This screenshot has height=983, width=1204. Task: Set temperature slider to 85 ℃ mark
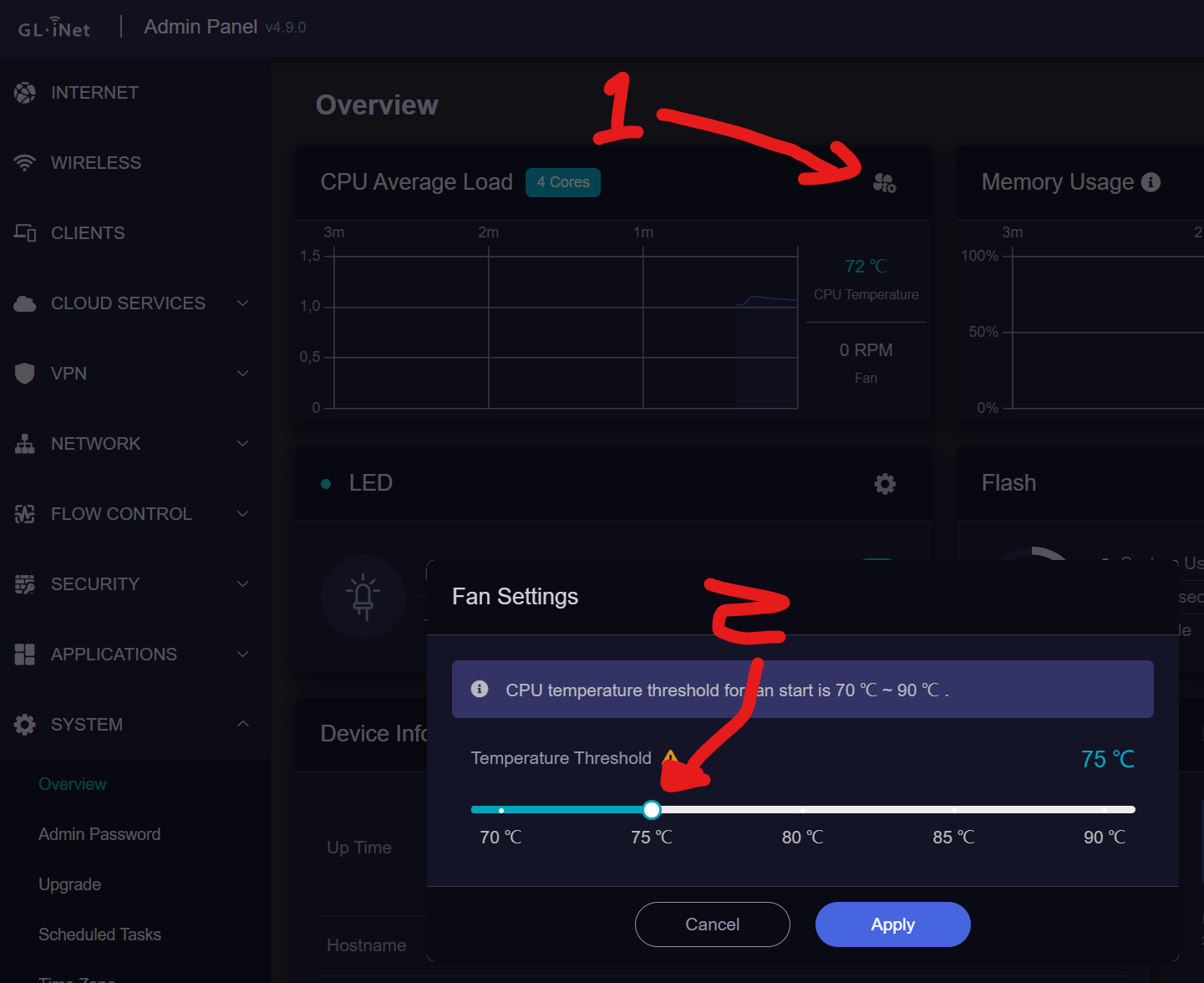pos(953,810)
